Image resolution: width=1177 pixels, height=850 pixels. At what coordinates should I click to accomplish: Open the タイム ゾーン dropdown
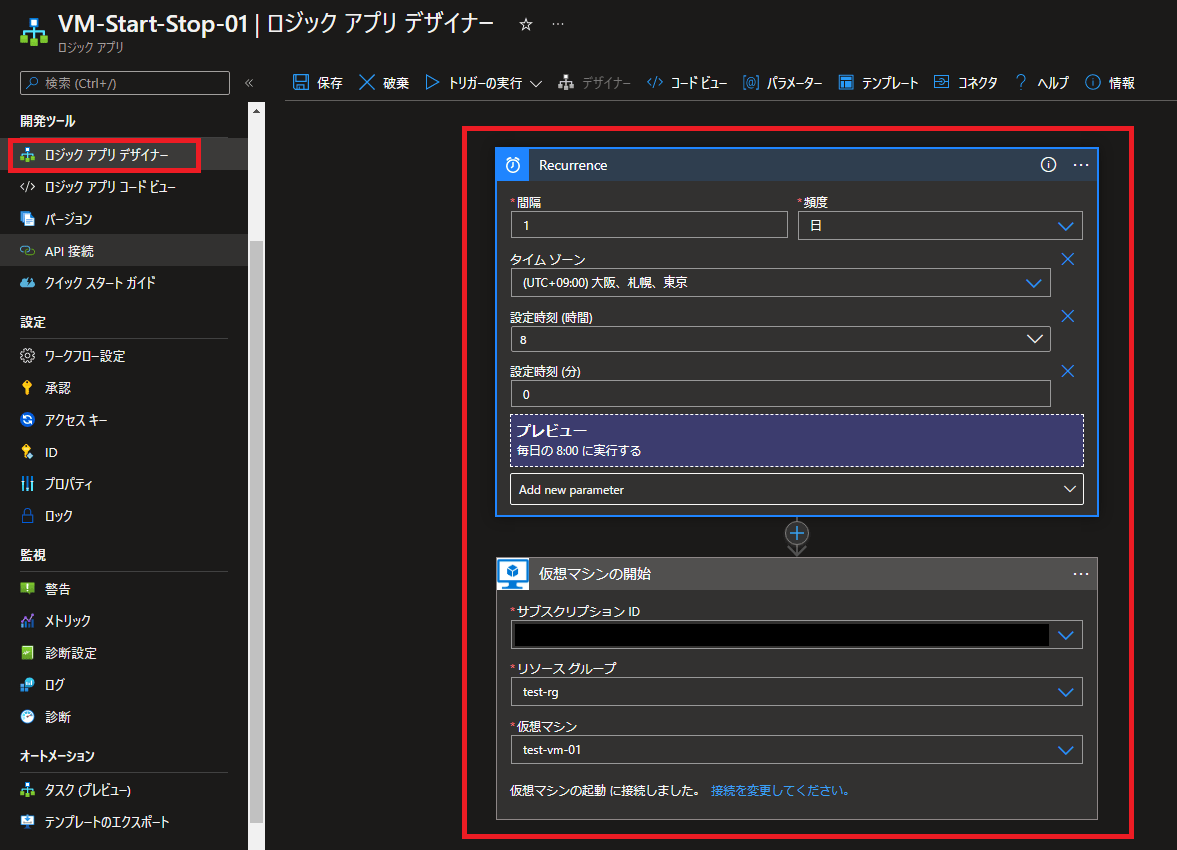(781, 283)
